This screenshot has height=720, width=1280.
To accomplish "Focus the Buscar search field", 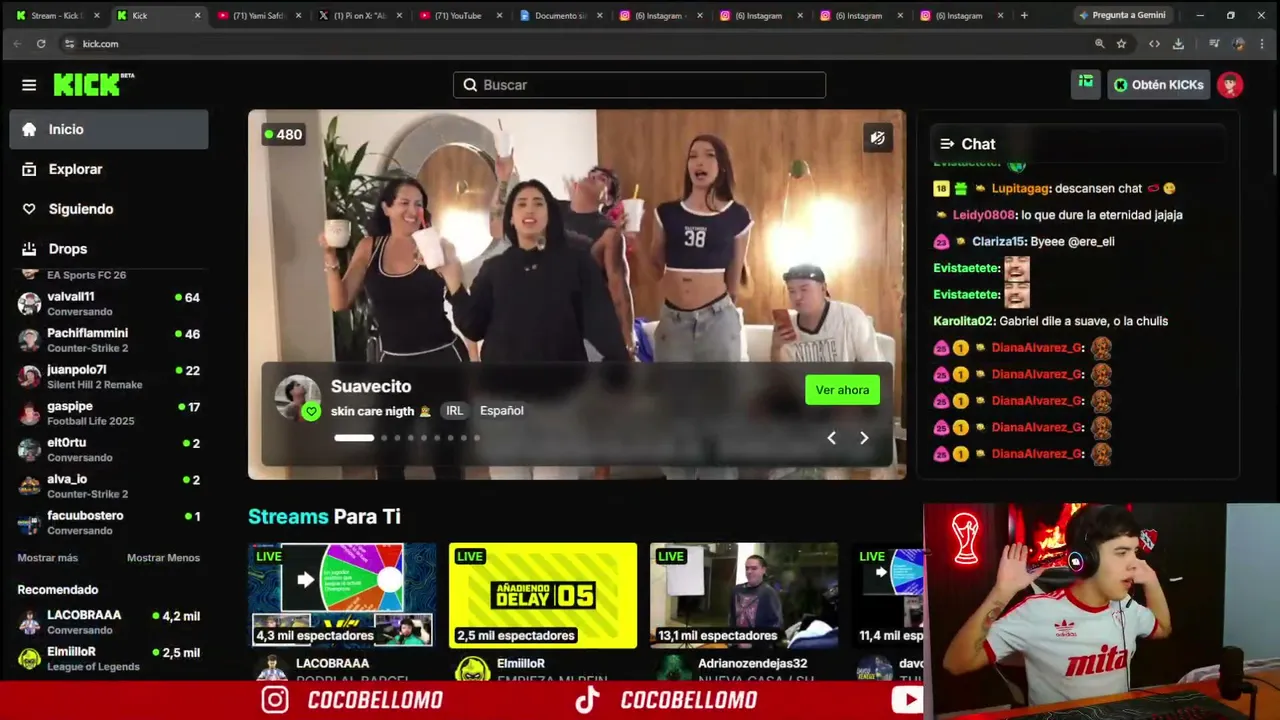I will (640, 85).
